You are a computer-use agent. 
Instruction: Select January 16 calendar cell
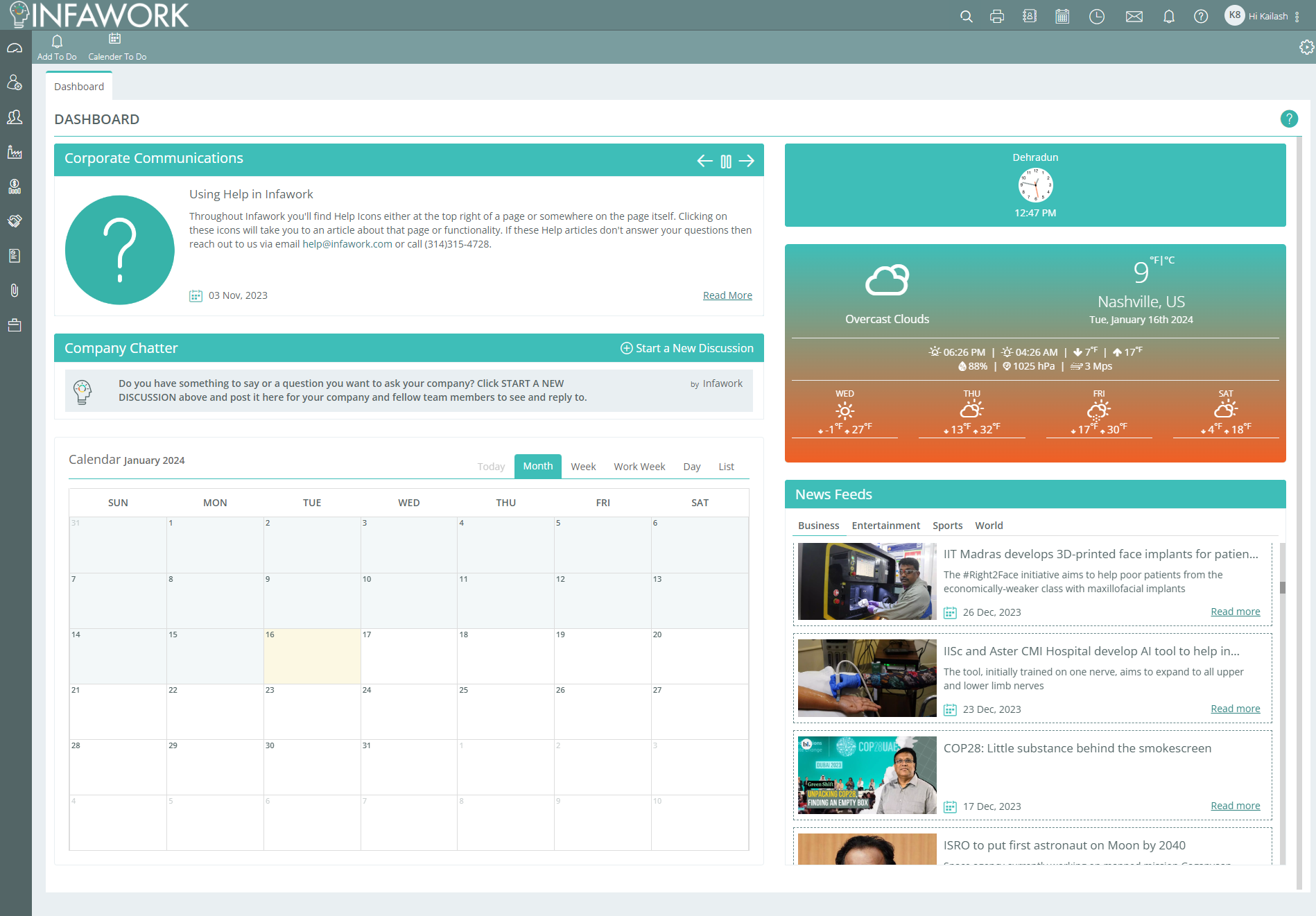pos(312,656)
